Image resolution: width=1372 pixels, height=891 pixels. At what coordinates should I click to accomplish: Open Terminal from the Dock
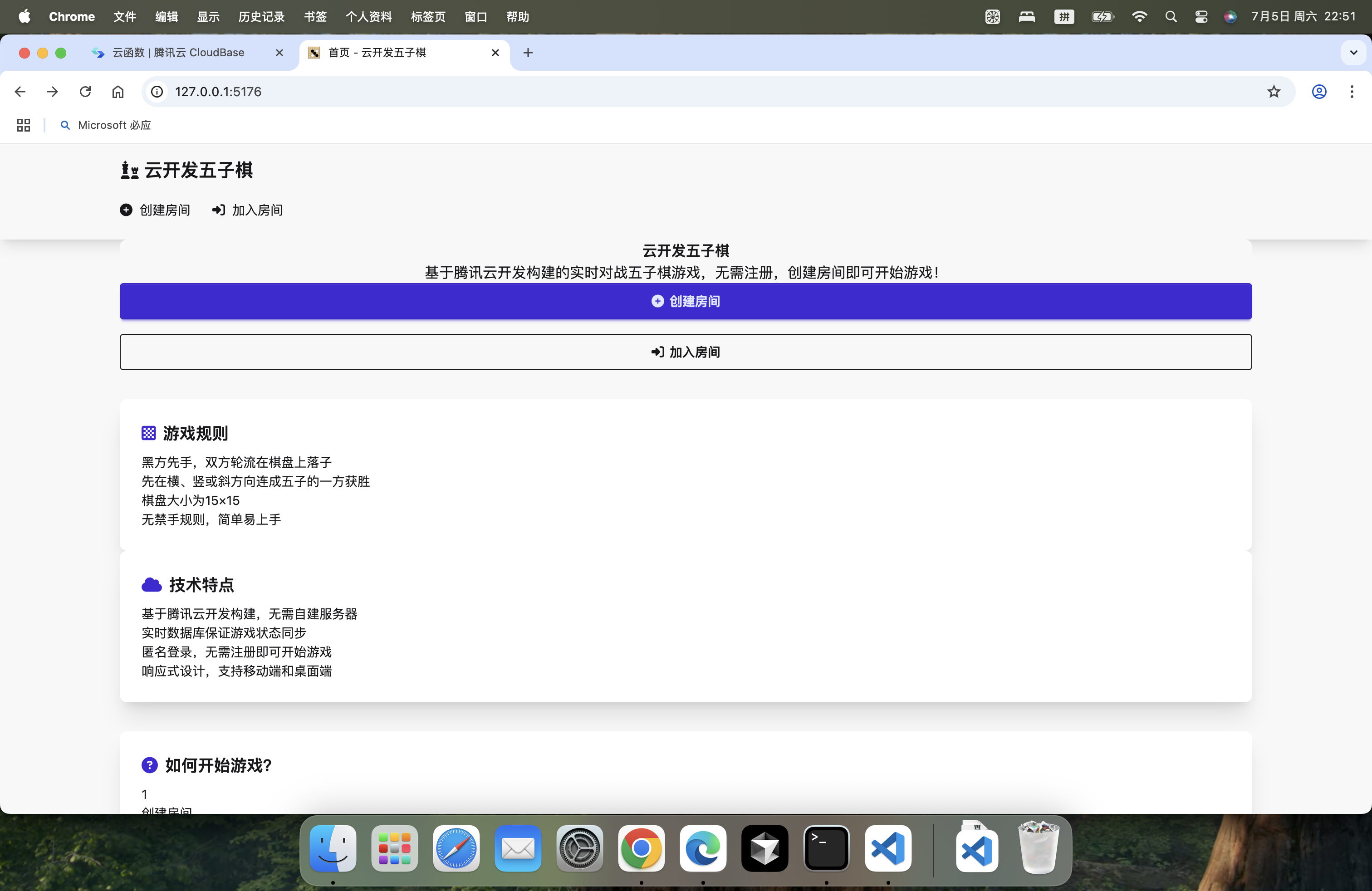(x=827, y=848)
